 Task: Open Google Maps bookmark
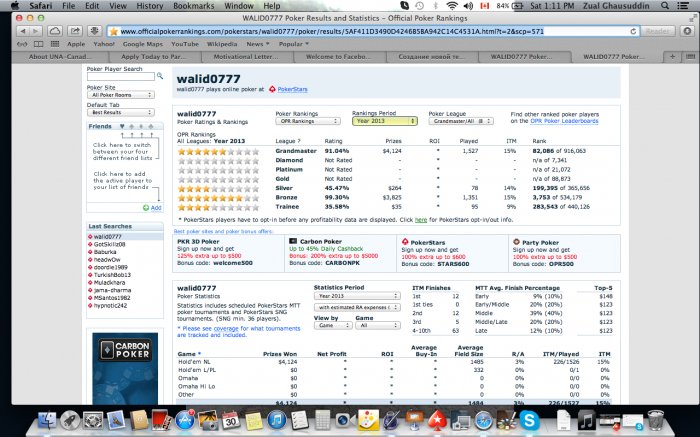pos(143,44)
